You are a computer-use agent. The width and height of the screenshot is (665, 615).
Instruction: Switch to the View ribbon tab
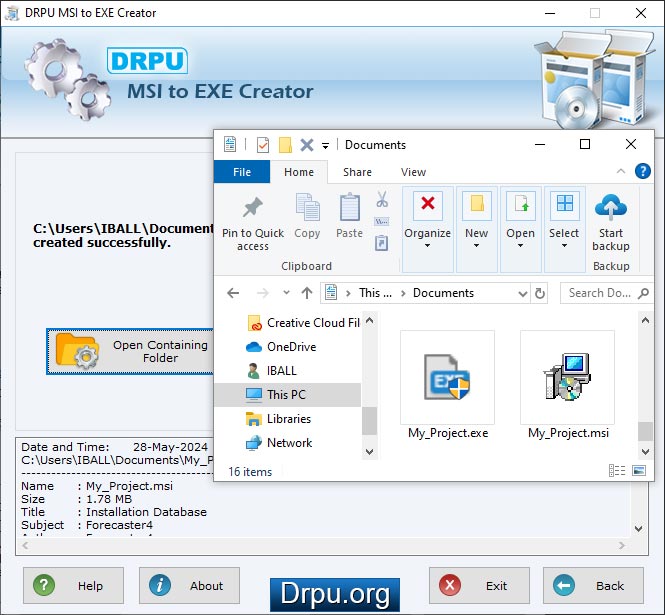coord(413,172)
